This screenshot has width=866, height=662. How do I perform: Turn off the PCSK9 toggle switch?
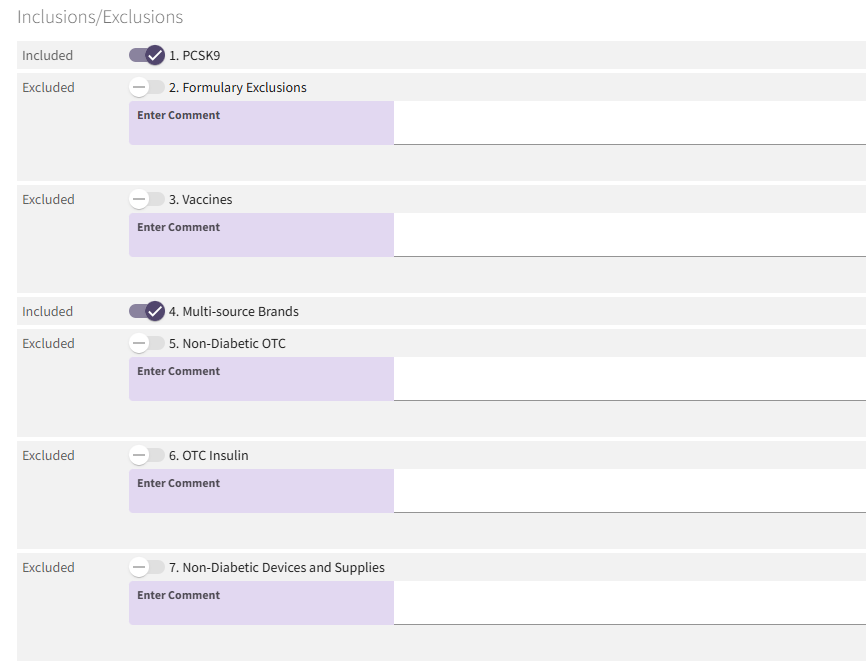coord(146,56)
